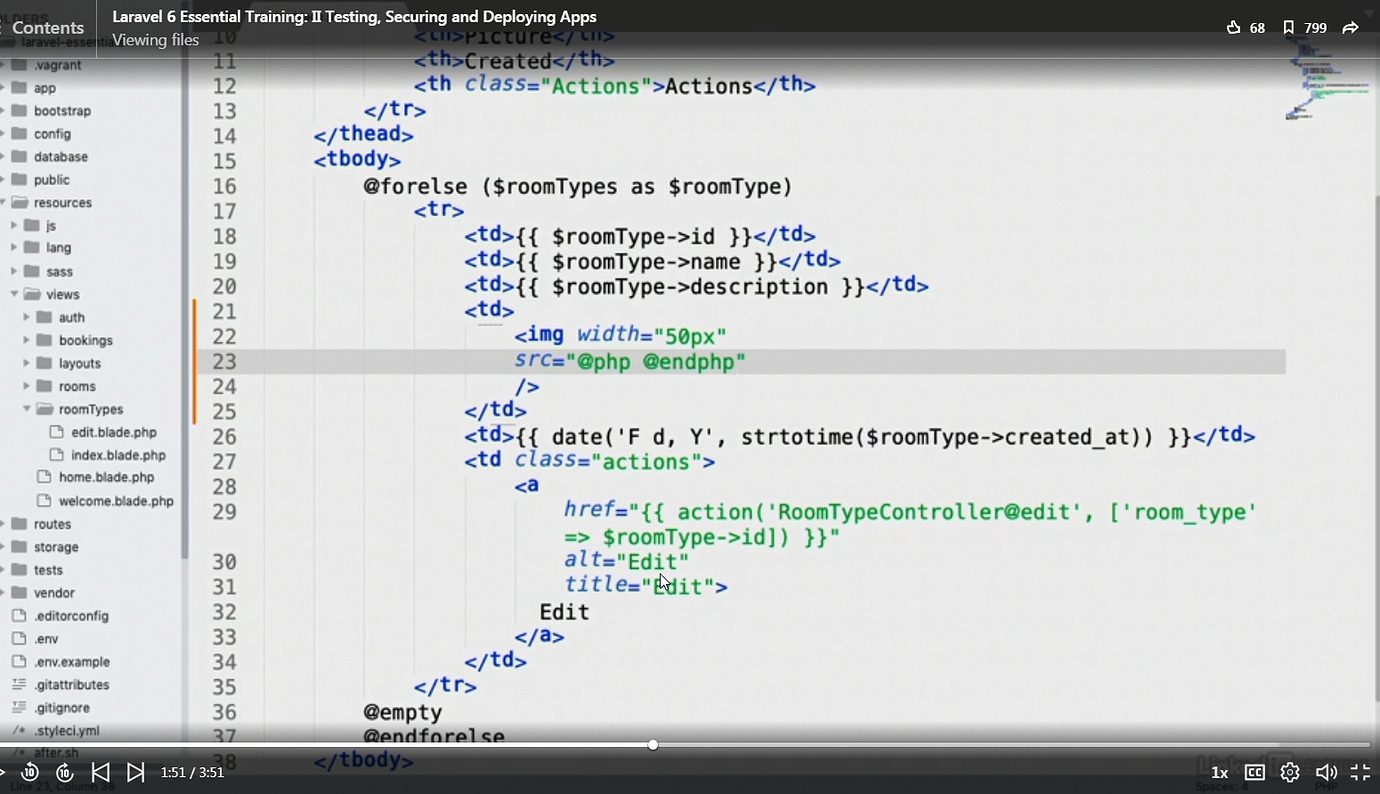This screenshot has height=794, width=1380.
Task: Click the alt="Edit" attribute
Action: pyautogui.click(x=627, y=562)
